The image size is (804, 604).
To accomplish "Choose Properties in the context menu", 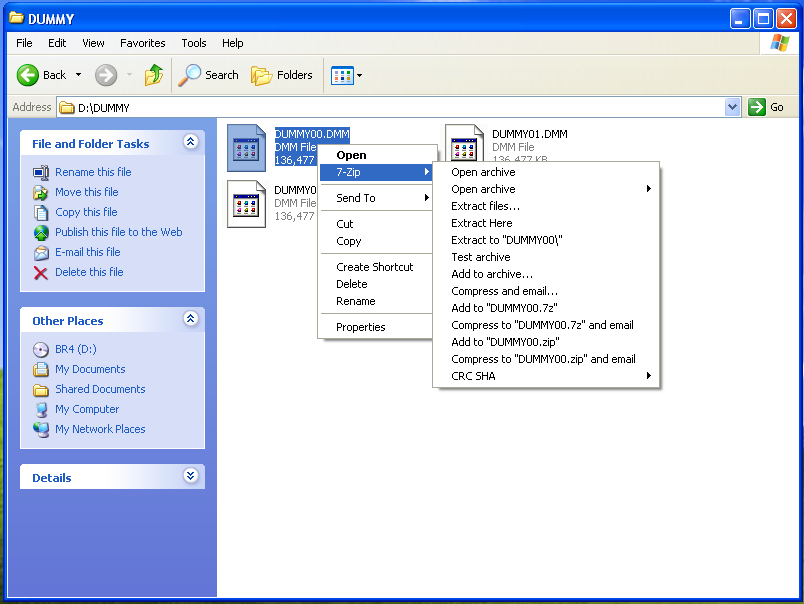I will (360, 327).
